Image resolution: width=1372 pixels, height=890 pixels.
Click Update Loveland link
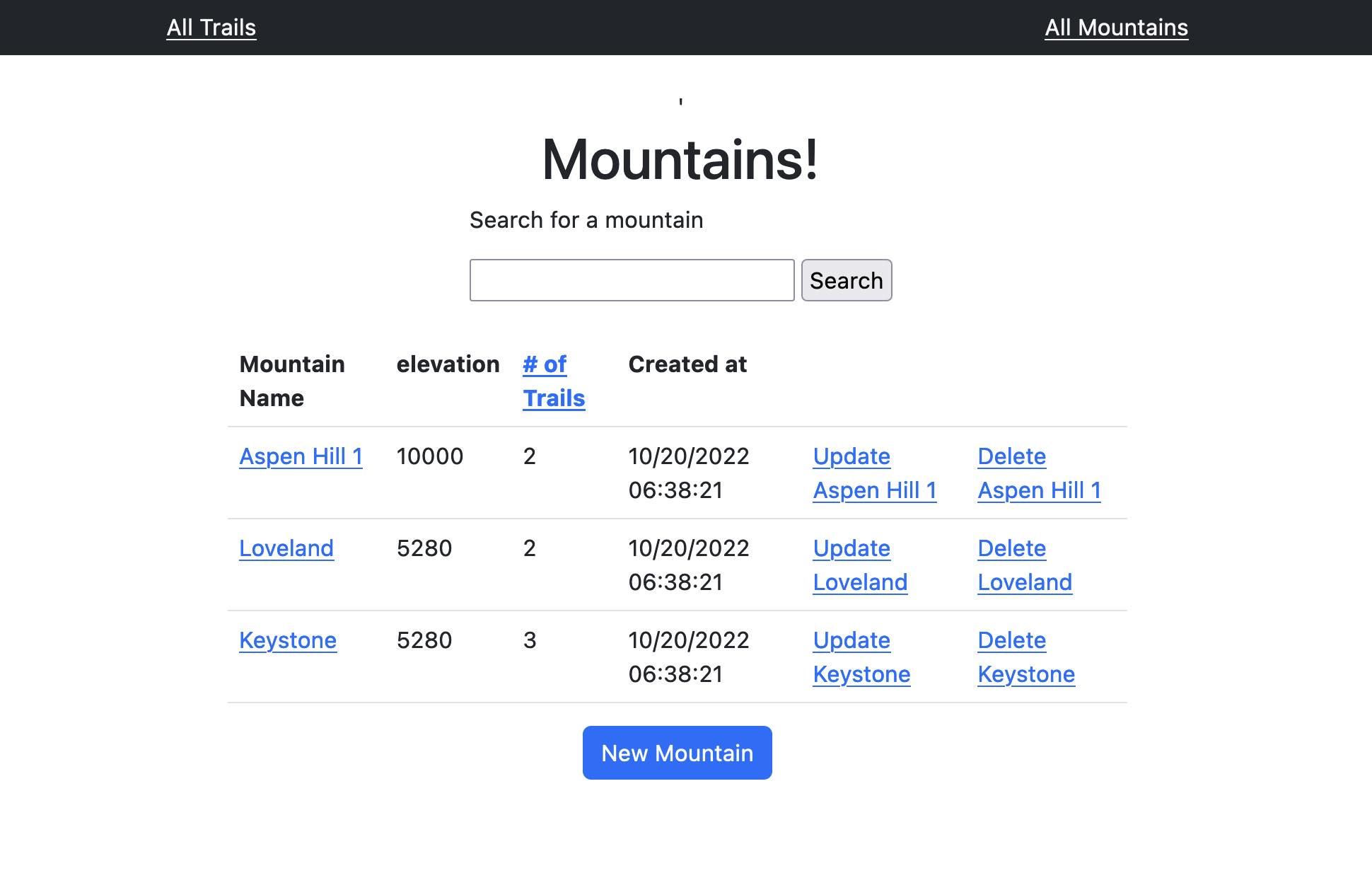pos(859,565)
